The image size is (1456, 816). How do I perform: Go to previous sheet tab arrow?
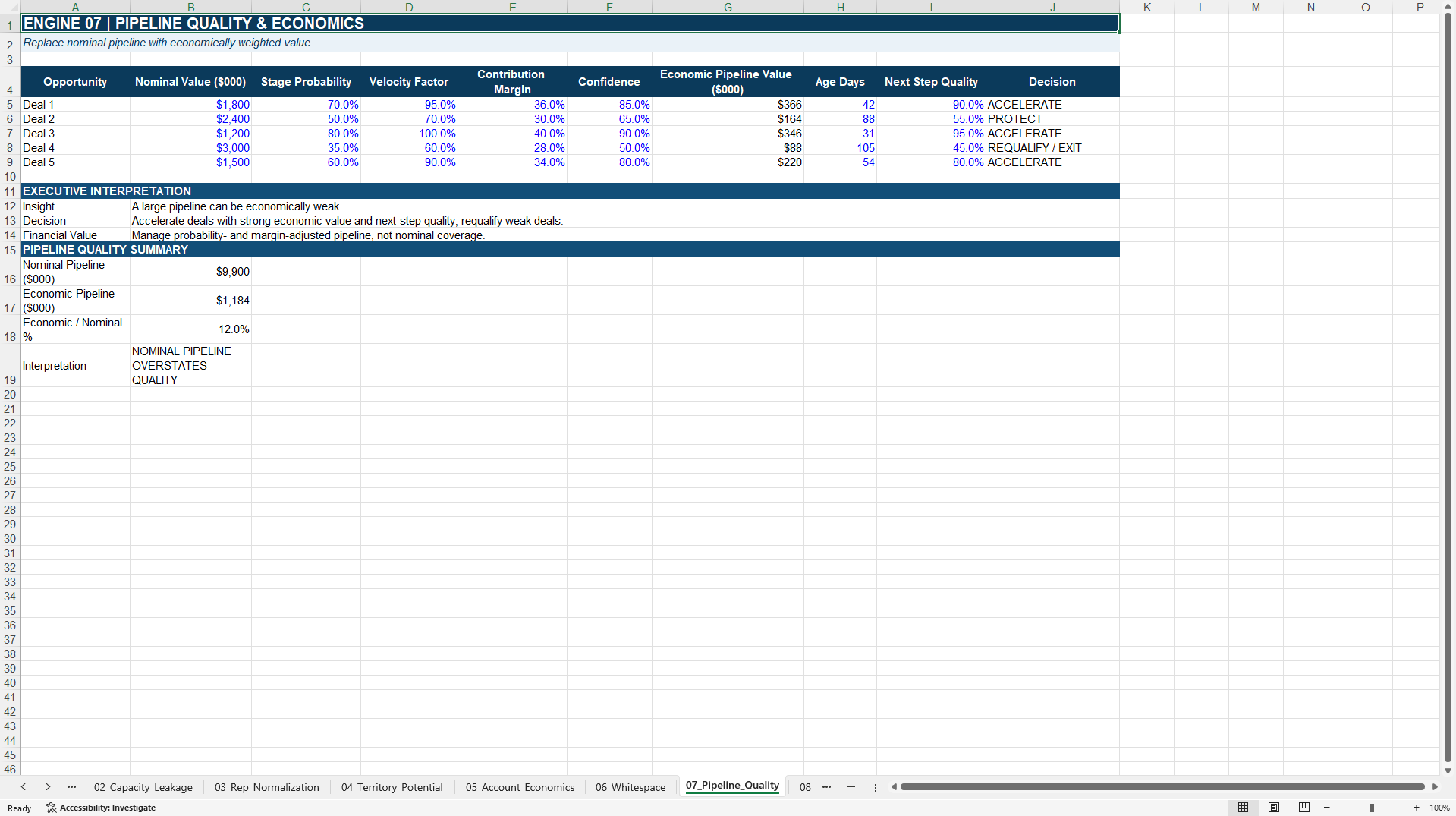point(24,787)
